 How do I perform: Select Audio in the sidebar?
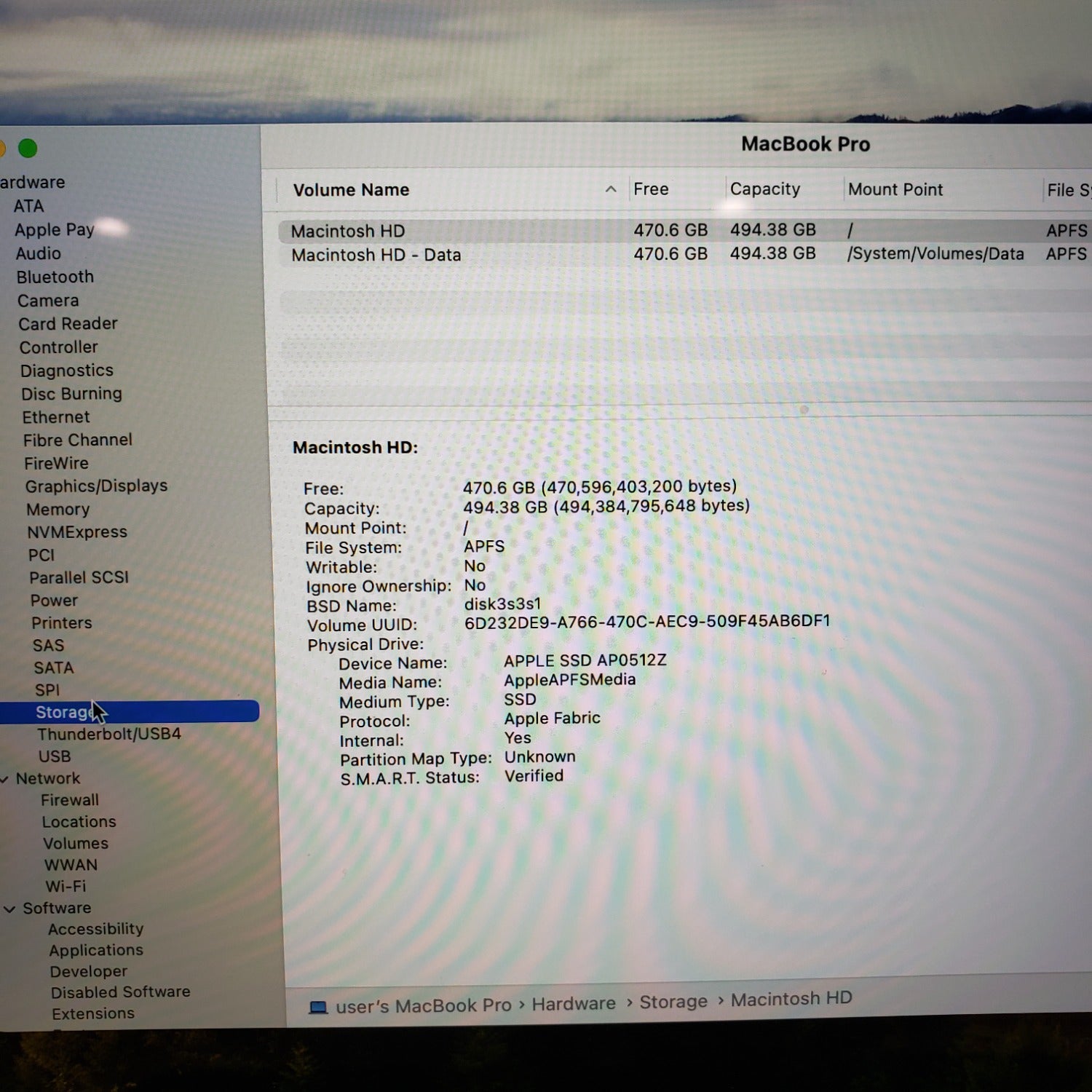(39, 253)
